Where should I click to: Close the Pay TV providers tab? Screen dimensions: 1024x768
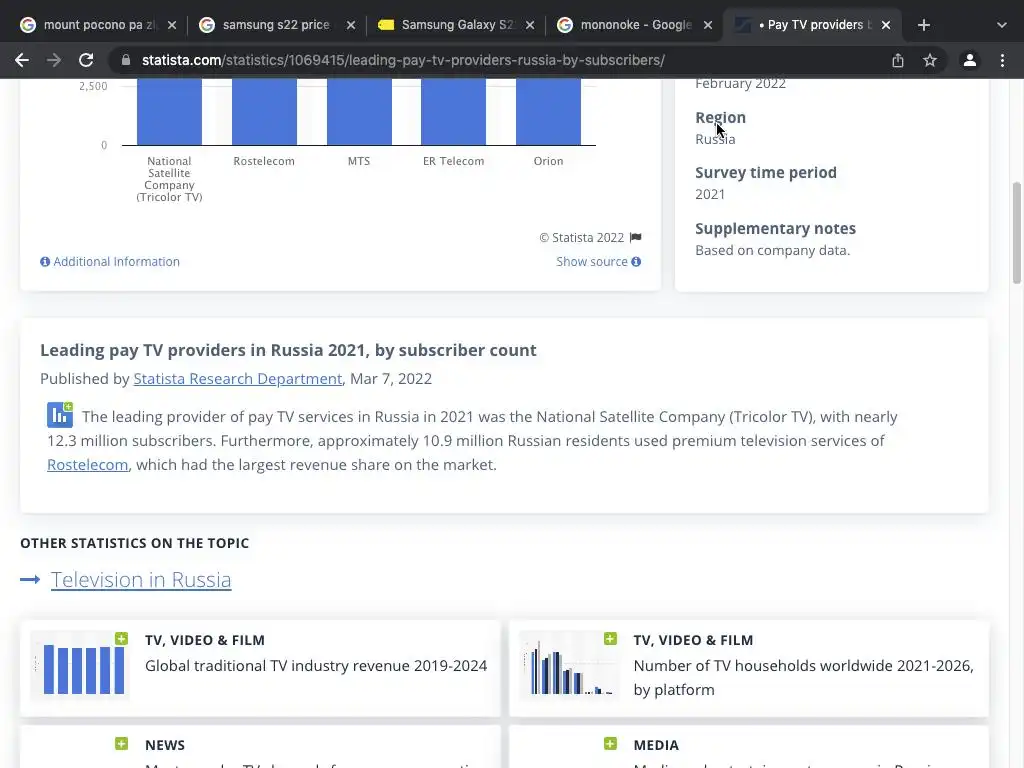coord(886,25)
